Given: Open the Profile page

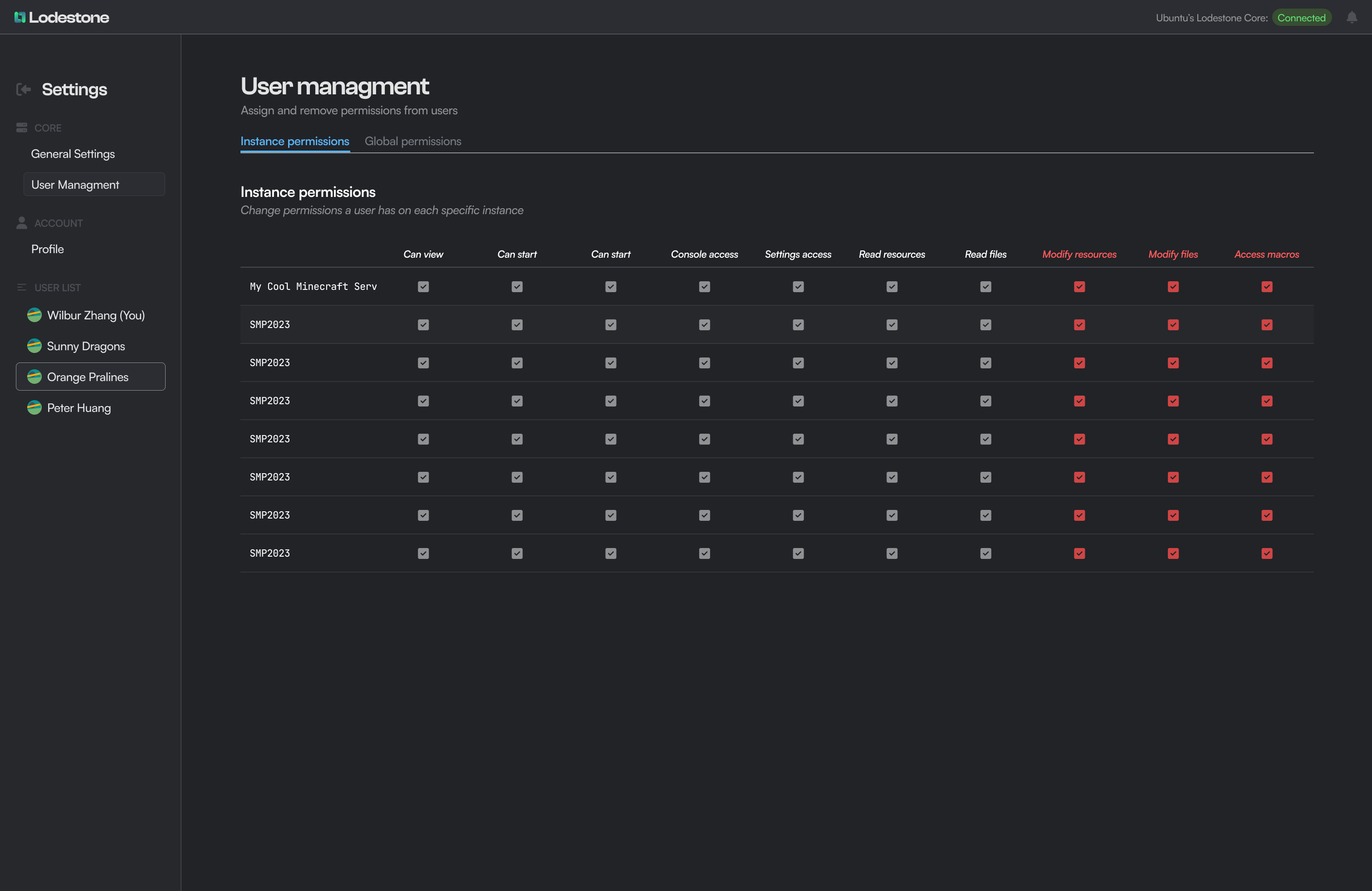Looking at the screenshot, I should (47, 249).
